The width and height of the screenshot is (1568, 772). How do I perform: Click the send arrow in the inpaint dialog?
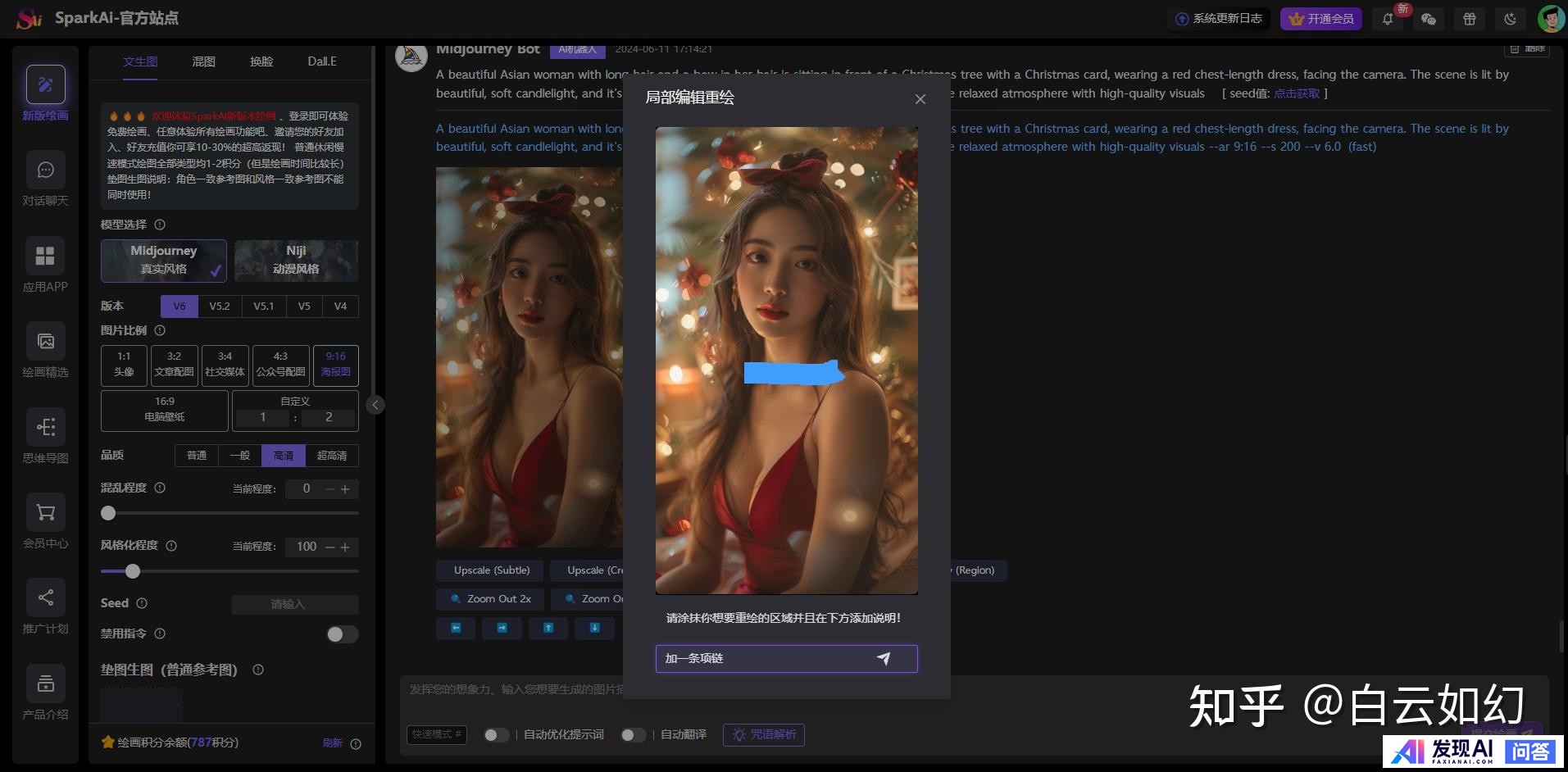coord(883,659)
